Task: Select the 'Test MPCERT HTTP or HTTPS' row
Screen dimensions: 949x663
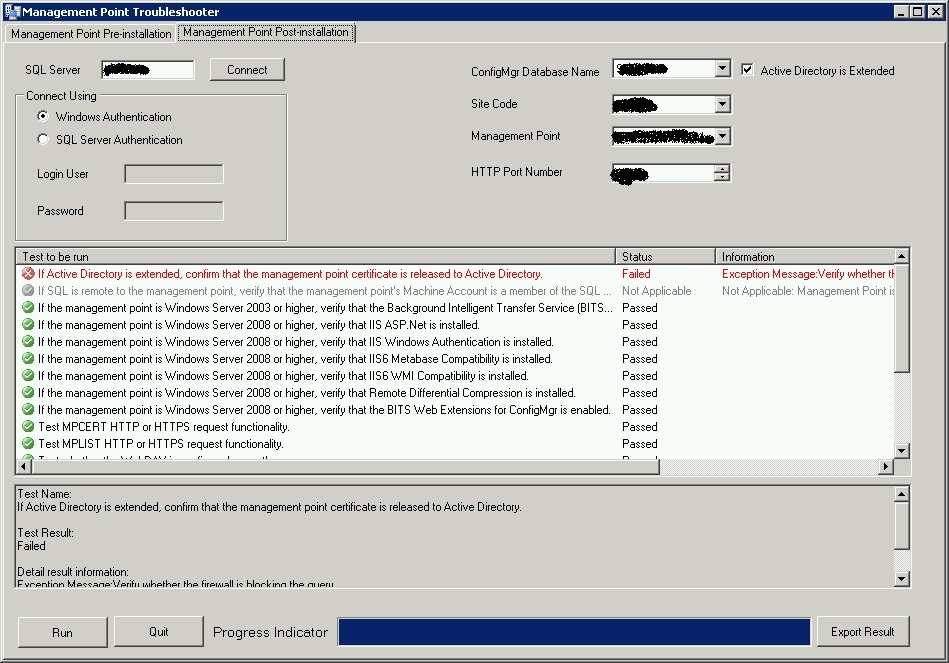Action: (x=455, y=426)
